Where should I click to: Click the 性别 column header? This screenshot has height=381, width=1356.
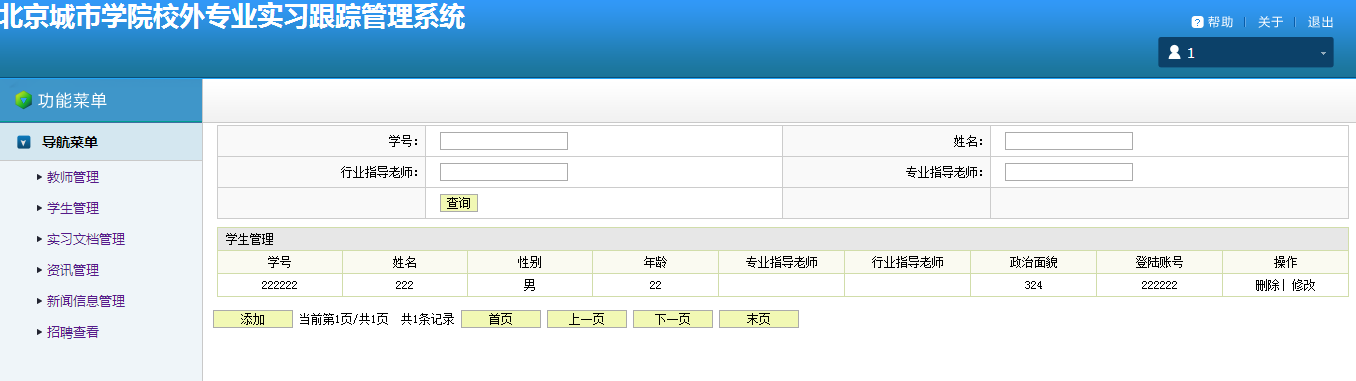point(530,262)
